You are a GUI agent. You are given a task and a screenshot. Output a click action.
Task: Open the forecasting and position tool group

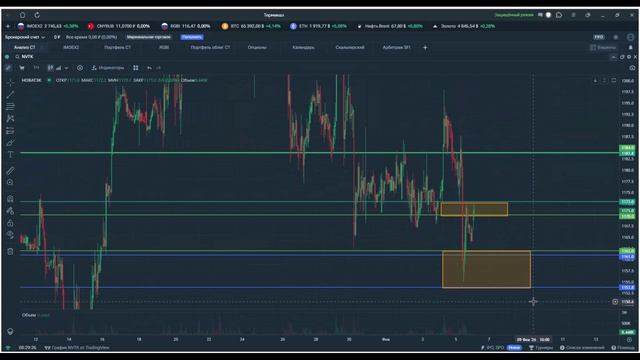pyautogui.click(x=11, y=131)
